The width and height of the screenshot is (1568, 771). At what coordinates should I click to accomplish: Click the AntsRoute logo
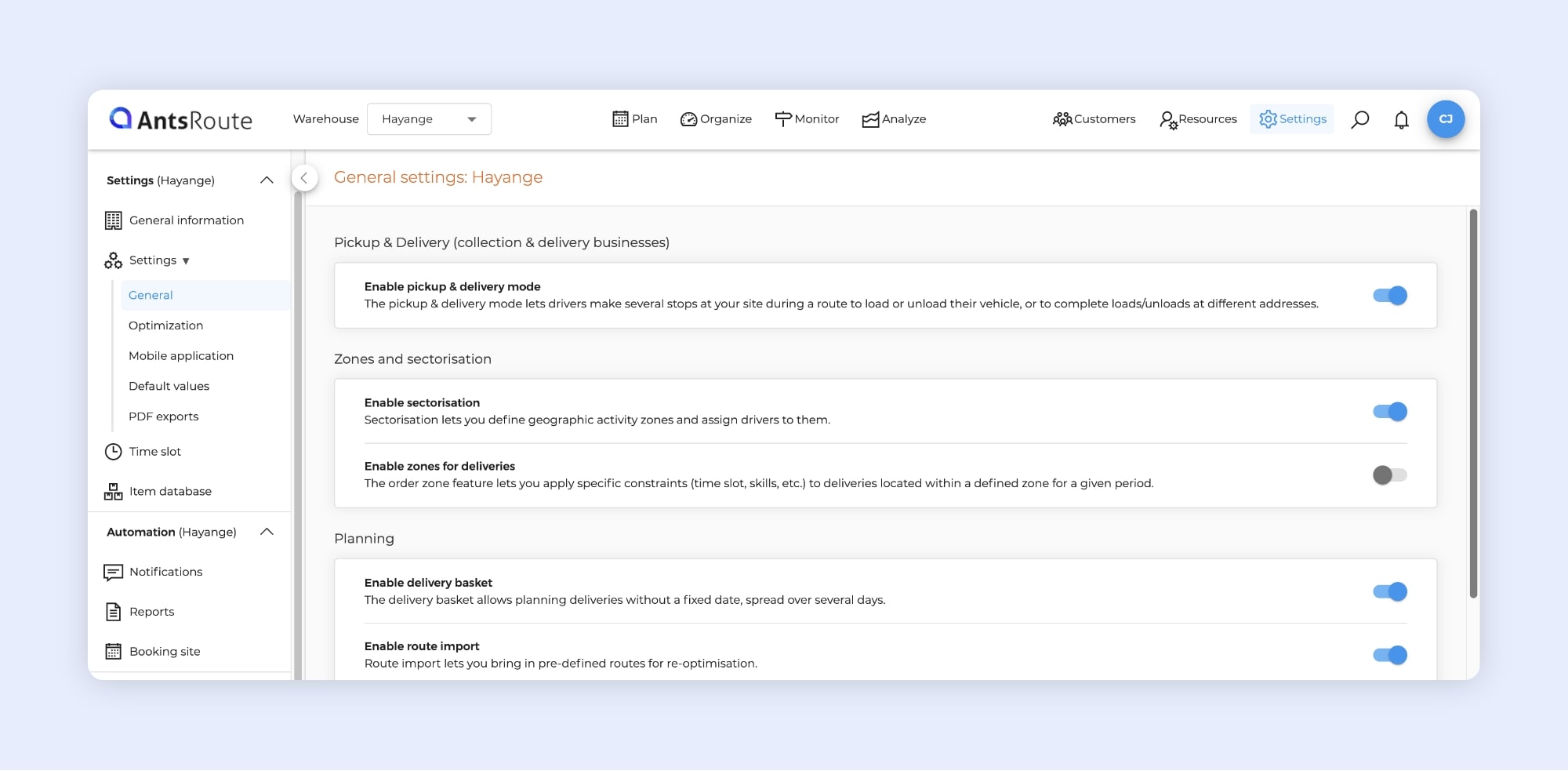pyautogui.click(x=181, y=119)
